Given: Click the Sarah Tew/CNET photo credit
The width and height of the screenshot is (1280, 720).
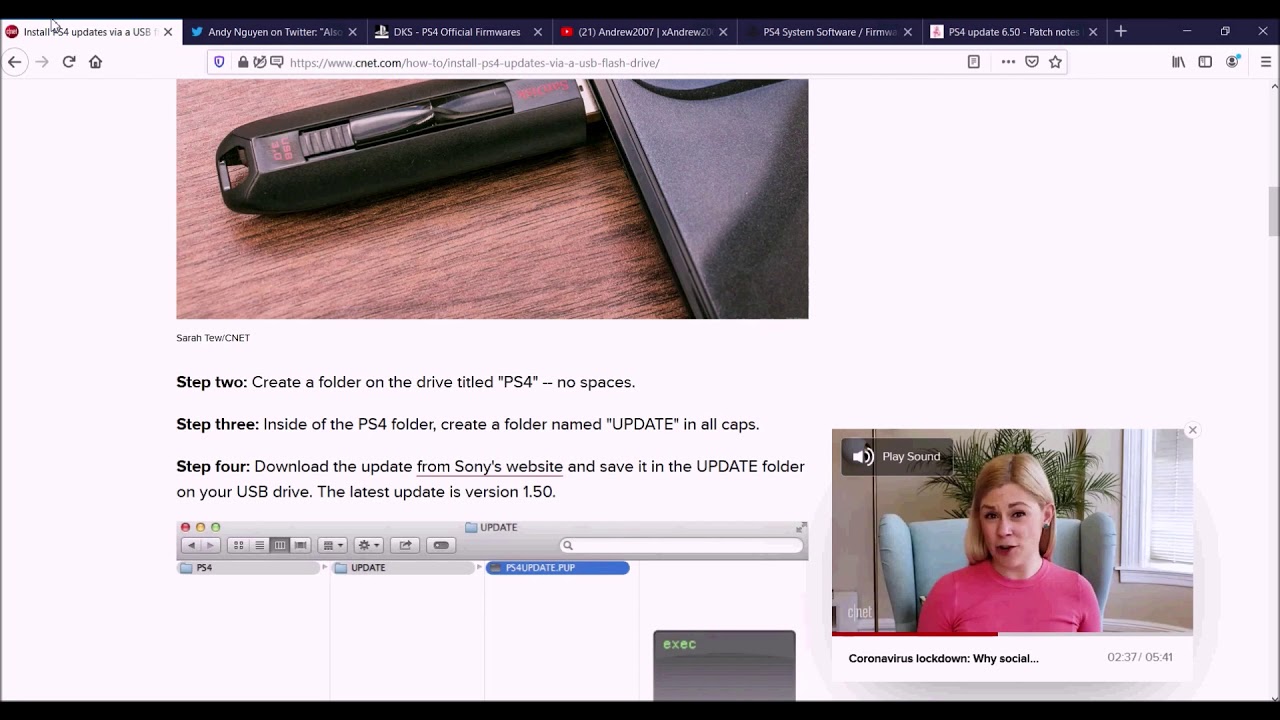Looking at the screenshot, I should click(213, 338).
